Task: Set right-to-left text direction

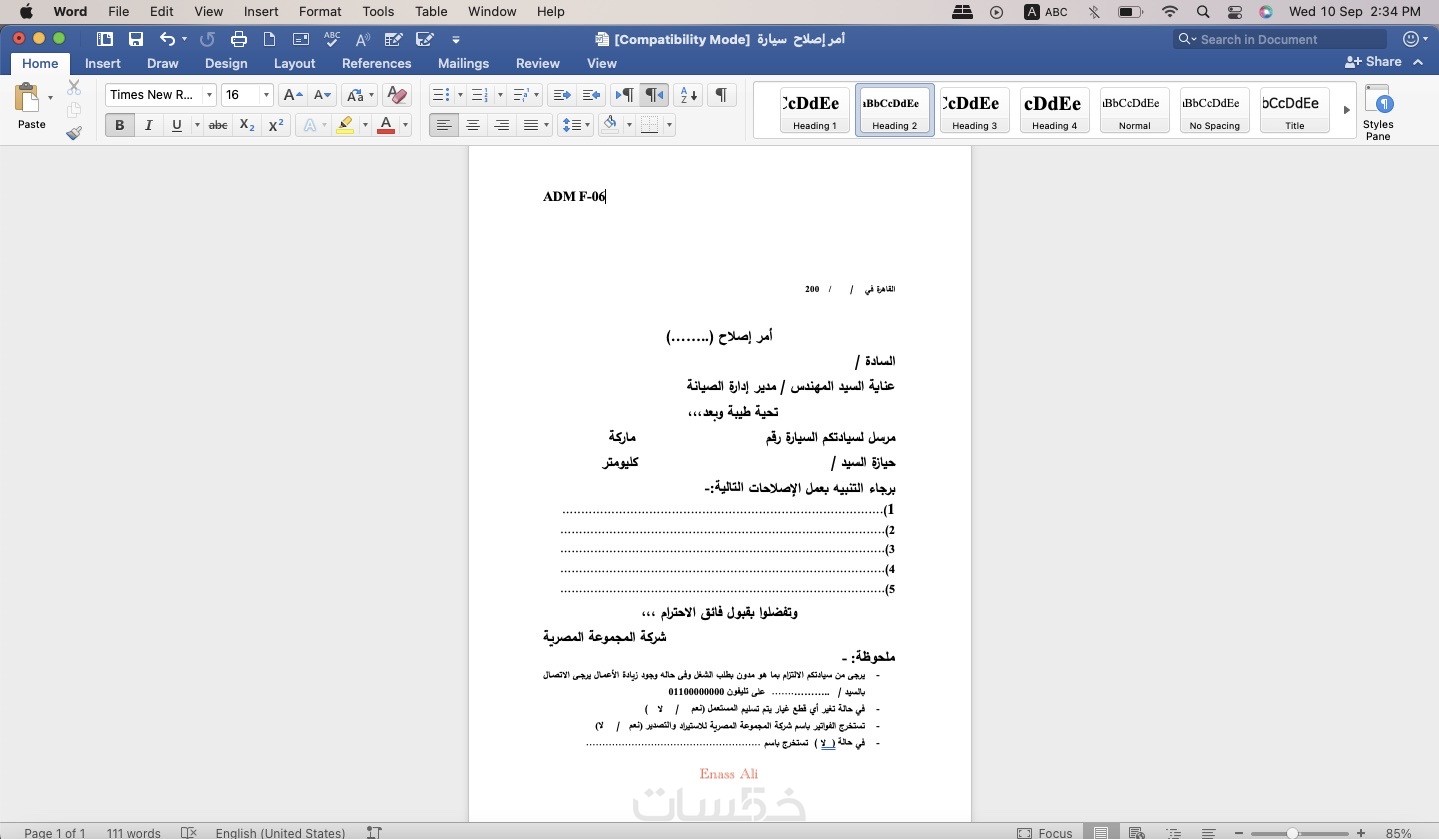Action: point(654,95)
